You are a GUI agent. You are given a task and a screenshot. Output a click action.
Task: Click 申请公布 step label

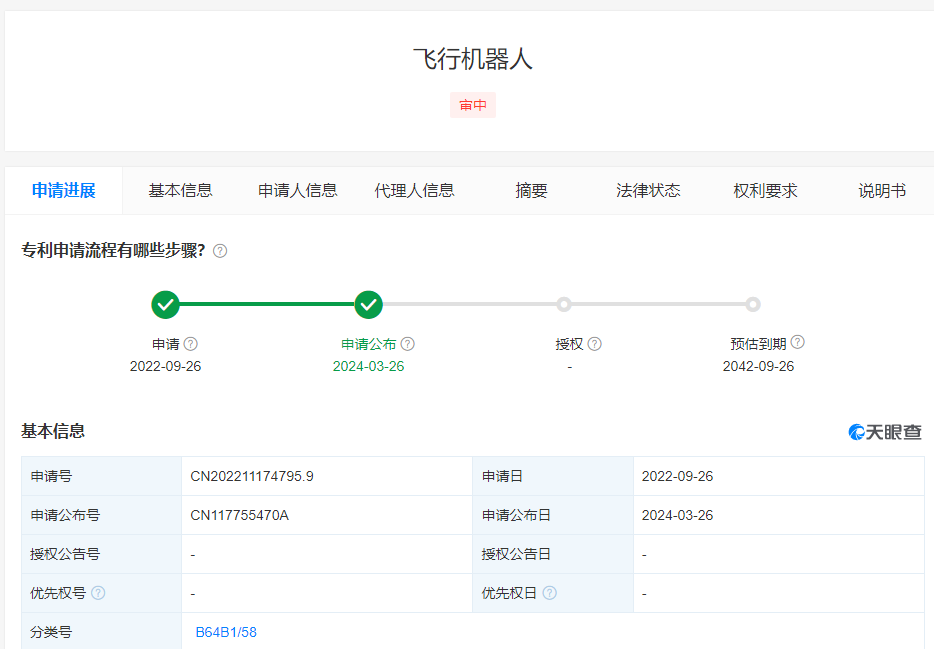tap(369, 344)
